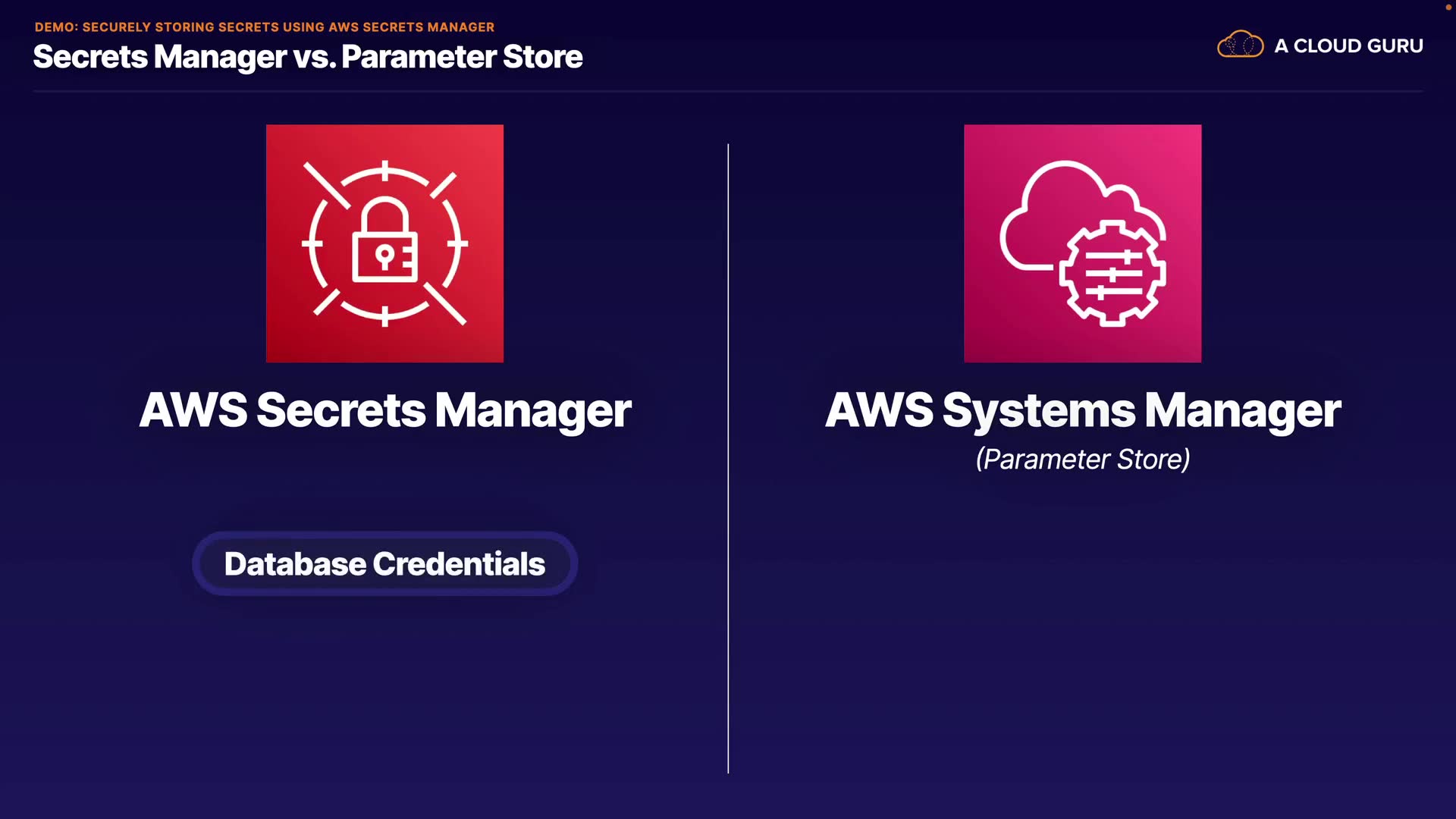Click the Database Credentials pill
Viewport: 1456px width, 819px height.
coord(384,564)
